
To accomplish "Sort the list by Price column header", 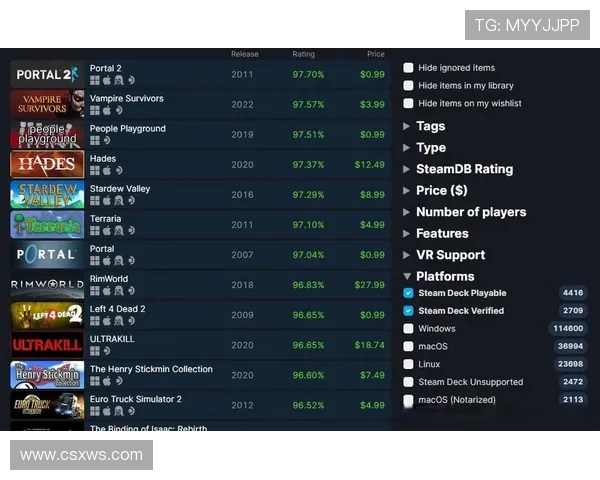I will click(x=375, y=54).
